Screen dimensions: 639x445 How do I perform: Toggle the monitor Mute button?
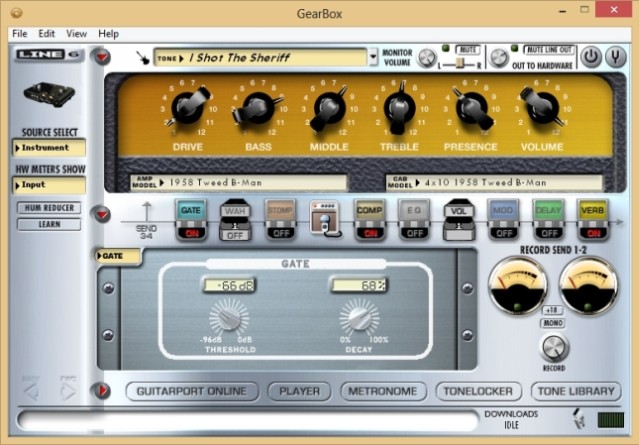(467, 50)
